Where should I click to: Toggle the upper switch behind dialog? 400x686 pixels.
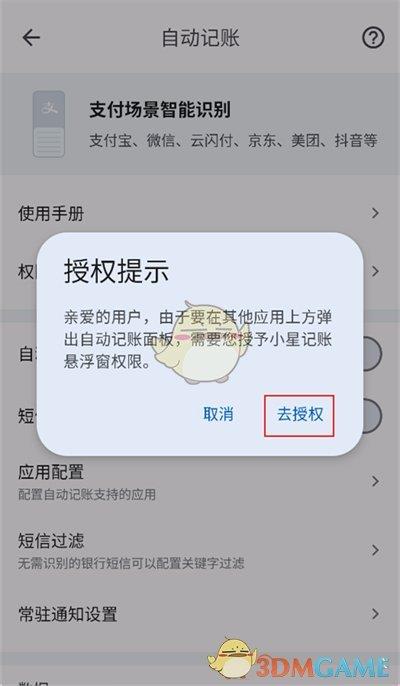point(372,354)
